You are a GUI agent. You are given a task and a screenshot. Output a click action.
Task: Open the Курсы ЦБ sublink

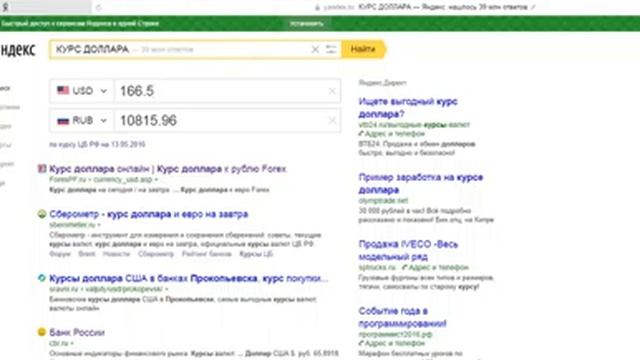(256, 254)
